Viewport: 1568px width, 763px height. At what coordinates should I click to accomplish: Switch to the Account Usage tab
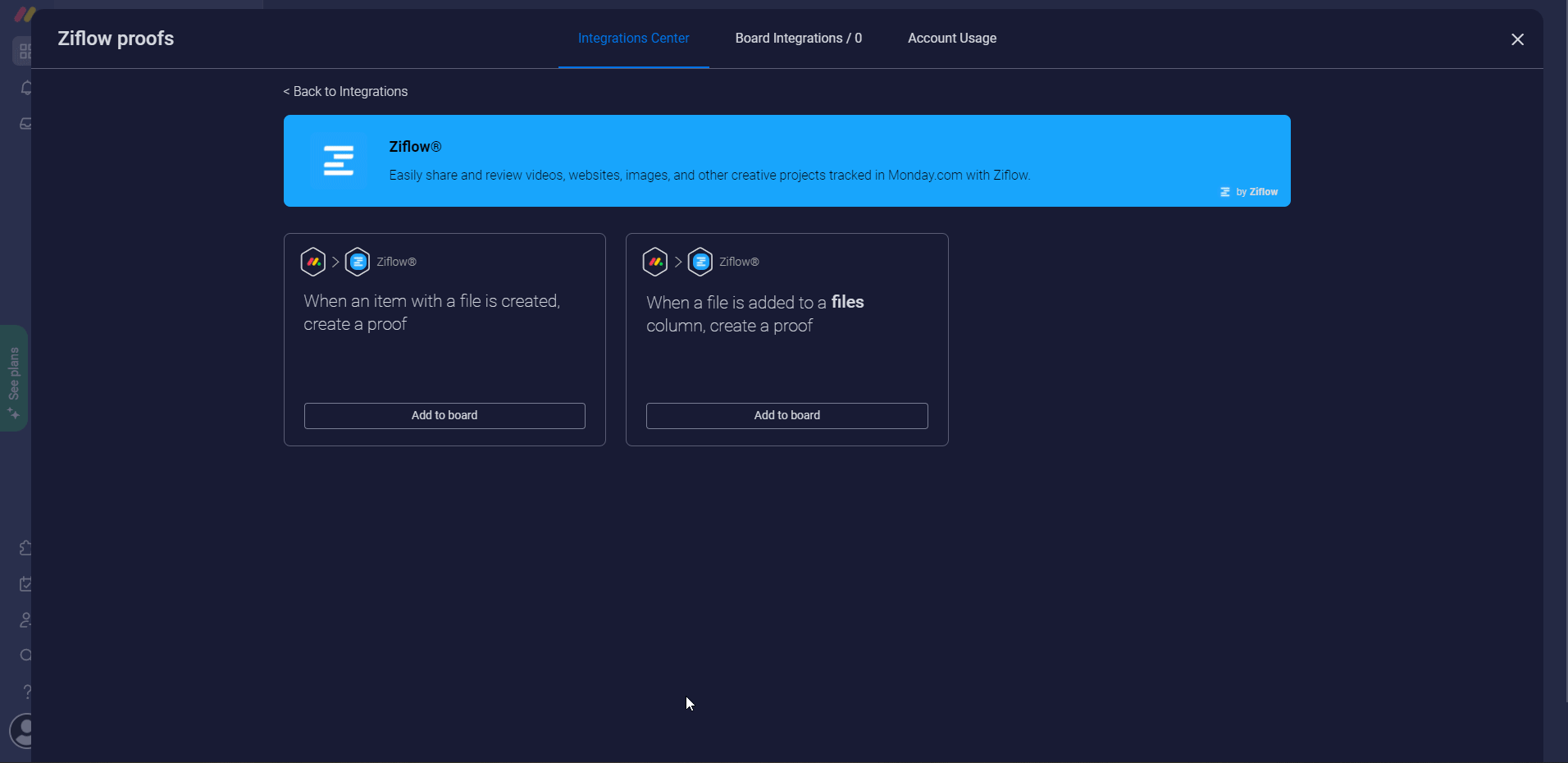tap(951, 38)
